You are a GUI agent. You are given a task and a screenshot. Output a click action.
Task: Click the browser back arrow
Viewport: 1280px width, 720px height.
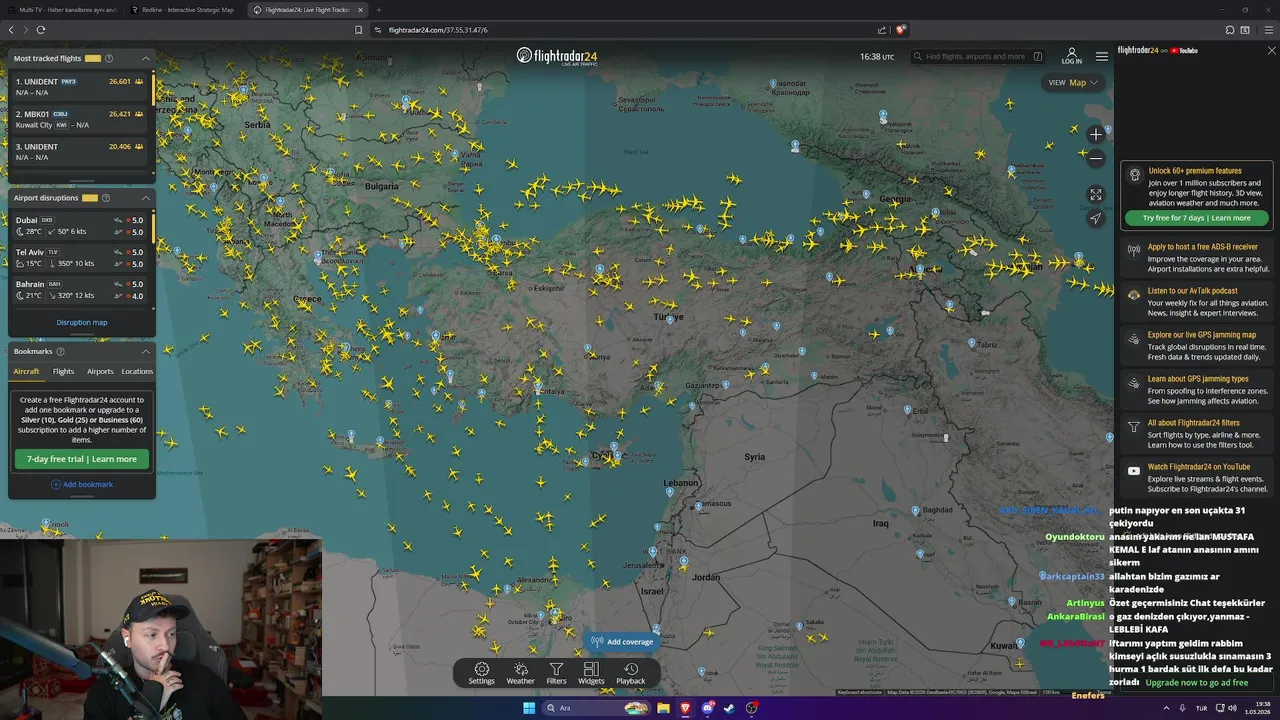(11, 30)
